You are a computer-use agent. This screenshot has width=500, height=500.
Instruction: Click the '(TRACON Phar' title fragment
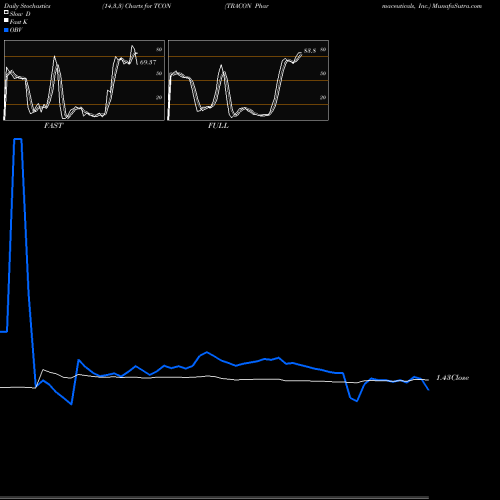click(x=247, y=6)
